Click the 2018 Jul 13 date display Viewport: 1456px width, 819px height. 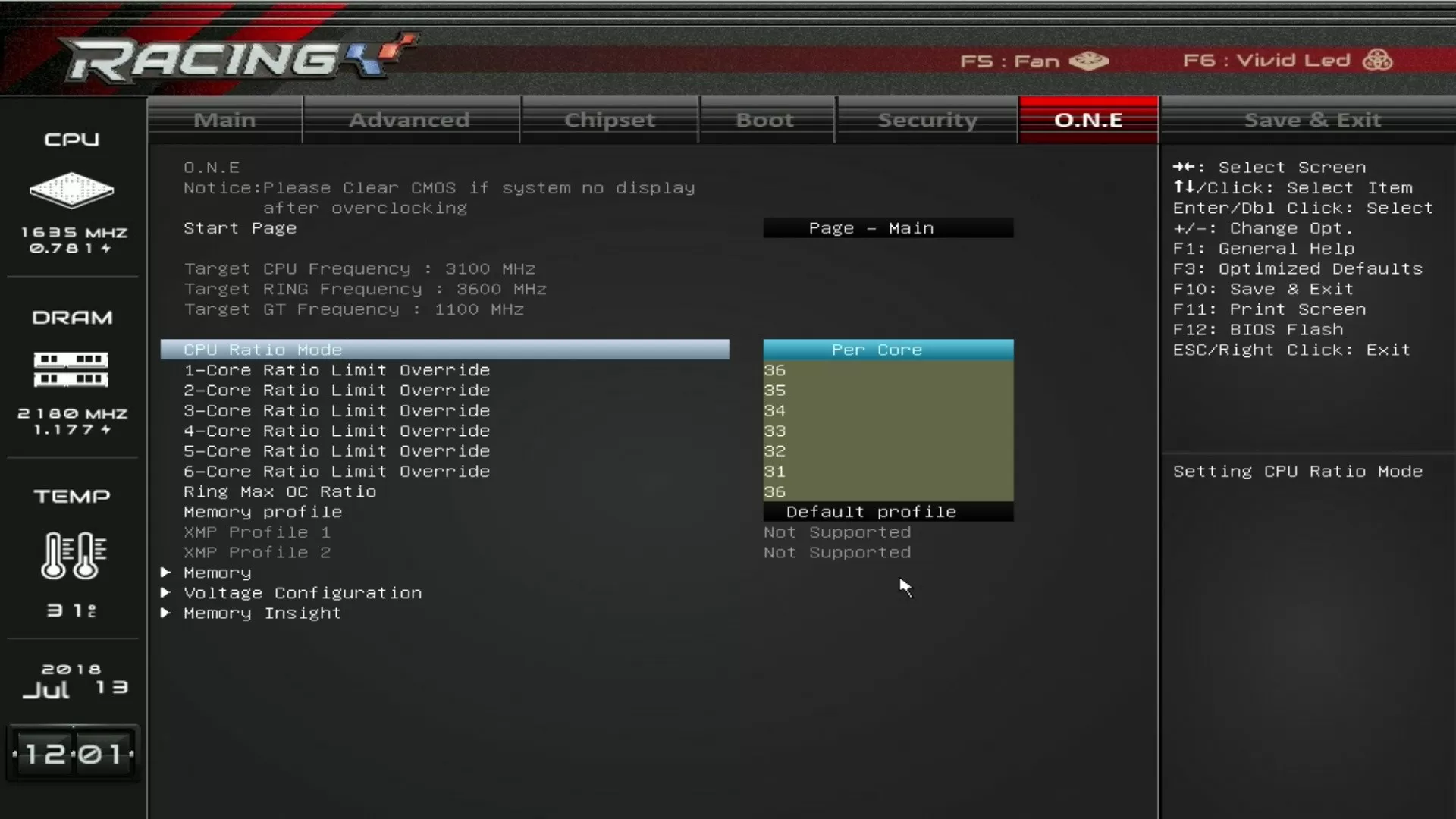coord(74,680)
